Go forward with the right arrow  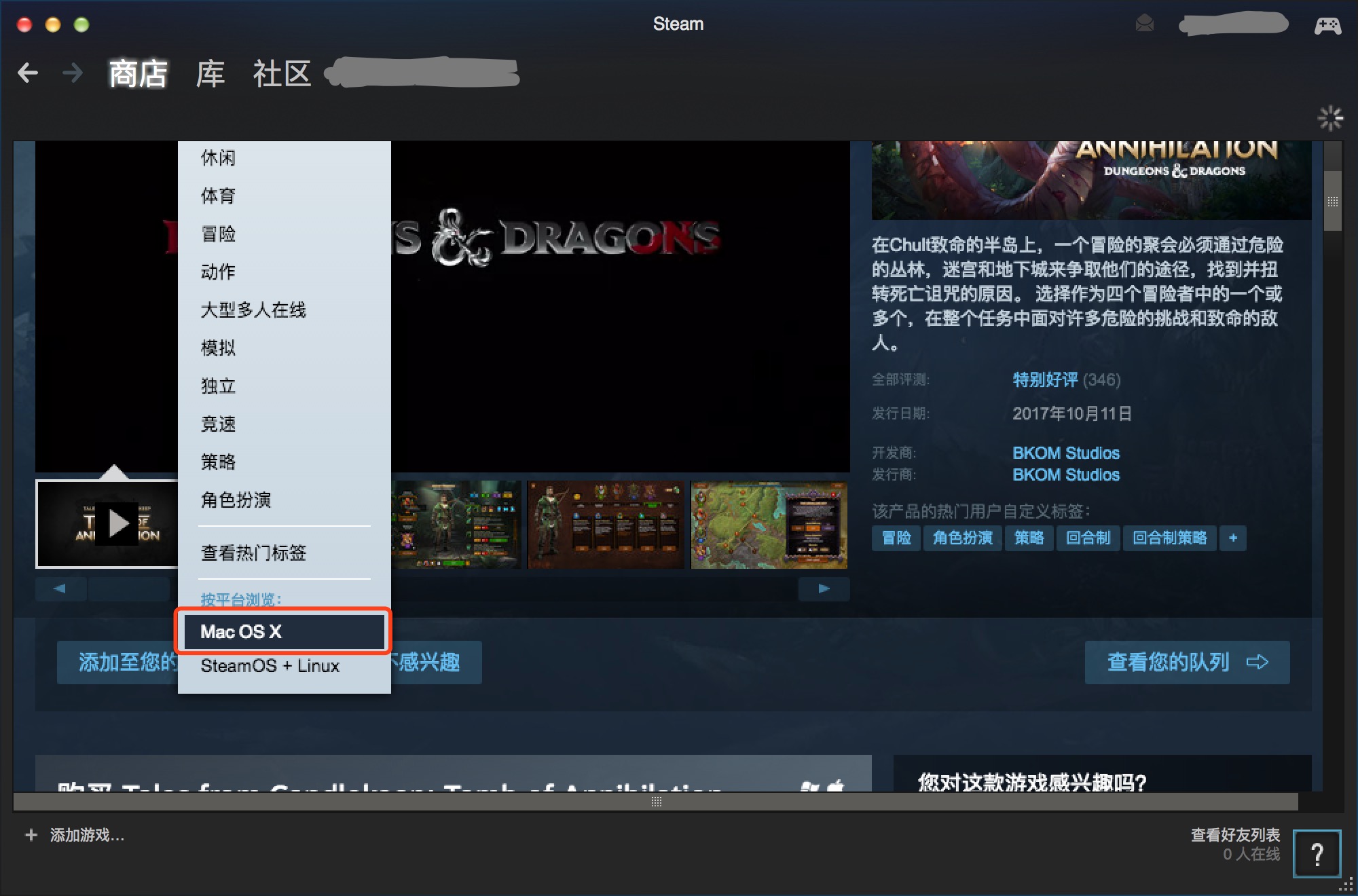tap(72, 73)
